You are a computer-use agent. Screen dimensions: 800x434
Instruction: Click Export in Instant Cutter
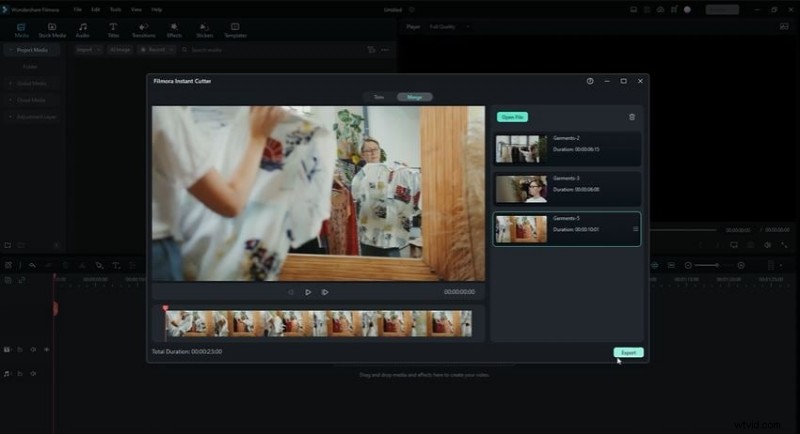[628, 352]
